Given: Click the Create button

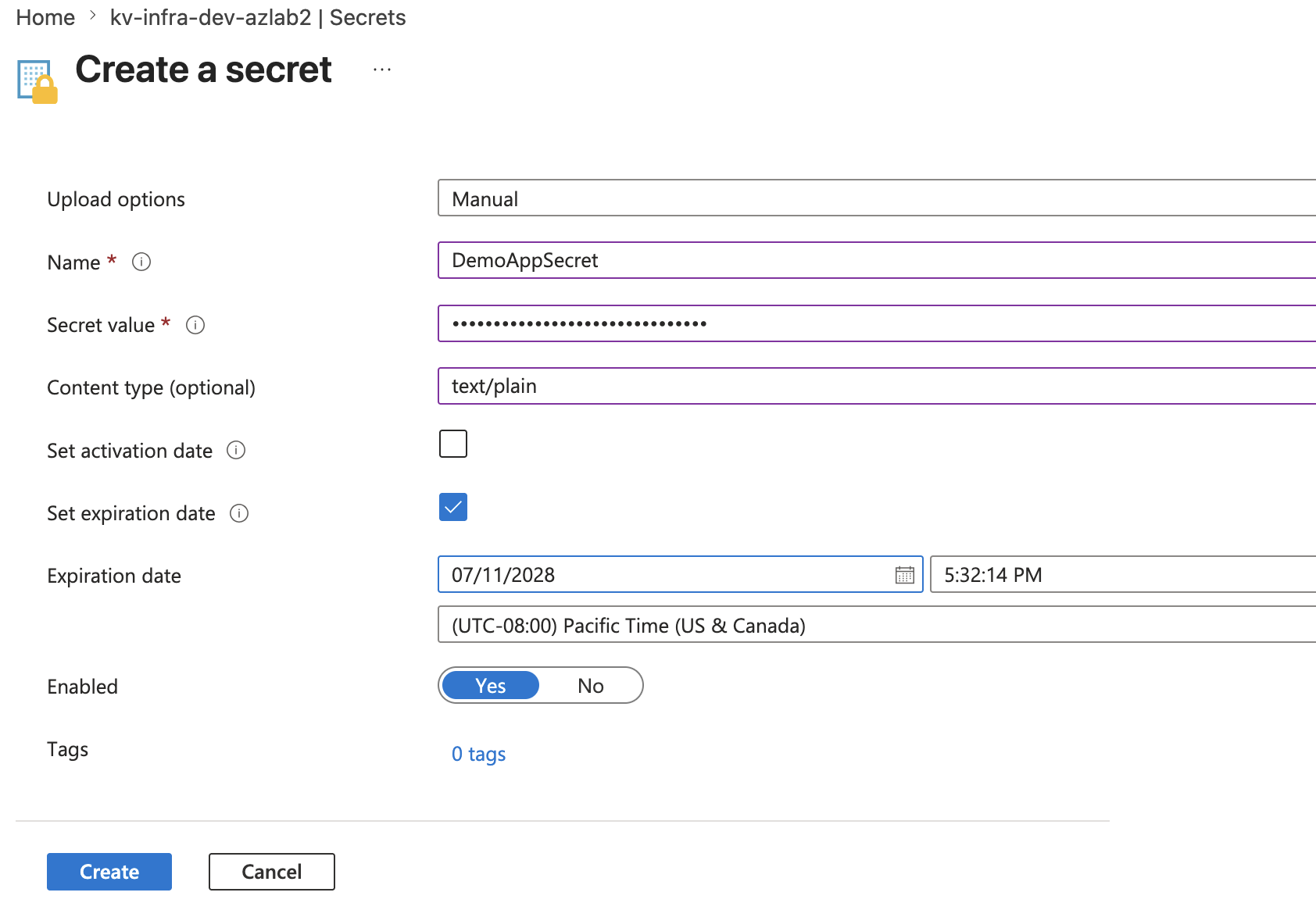Looking at the screenshot, I should point(109,872).
